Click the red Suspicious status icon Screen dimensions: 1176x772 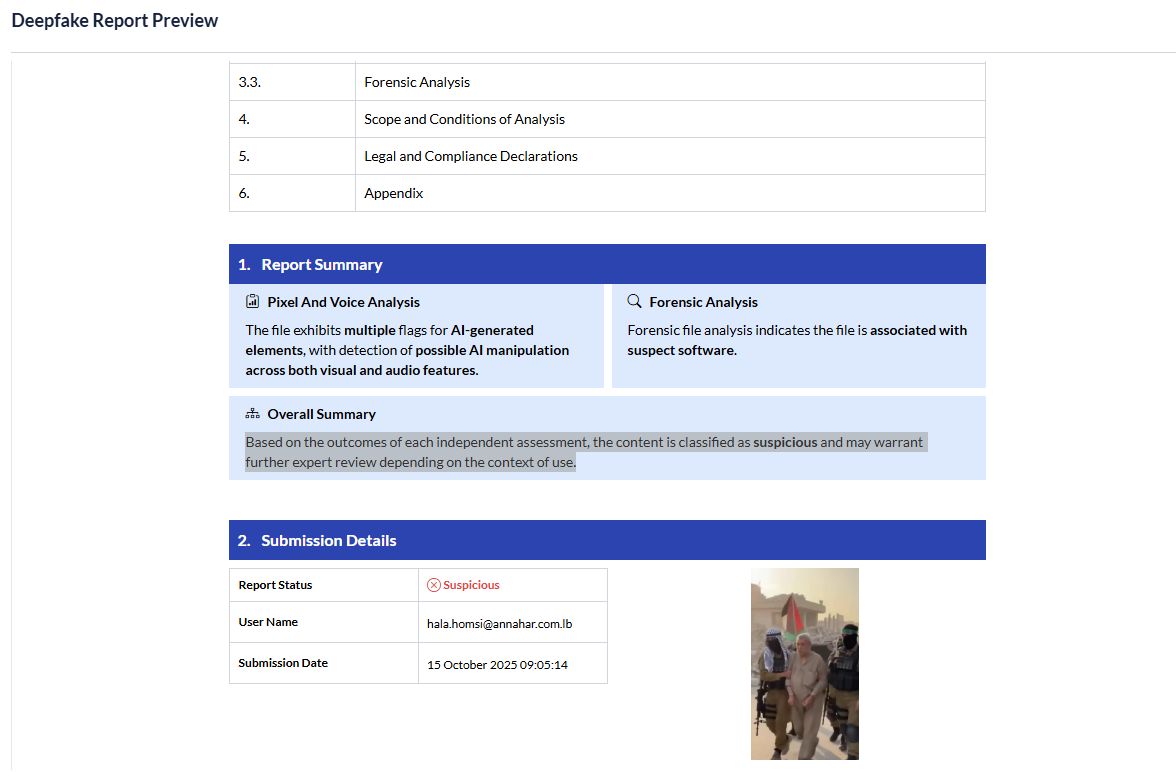433,585
